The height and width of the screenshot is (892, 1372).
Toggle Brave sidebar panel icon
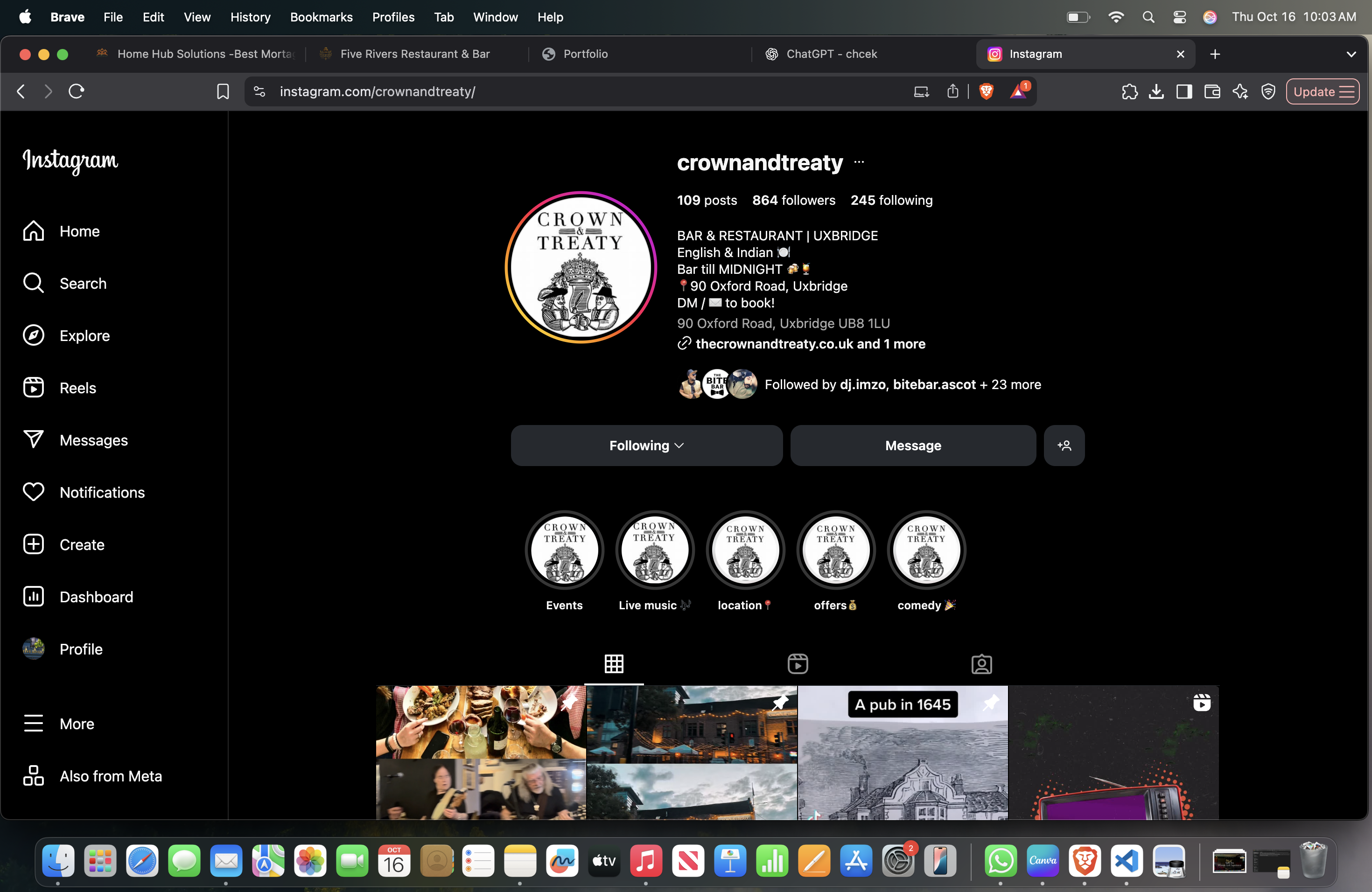[x=1184, y=91]
